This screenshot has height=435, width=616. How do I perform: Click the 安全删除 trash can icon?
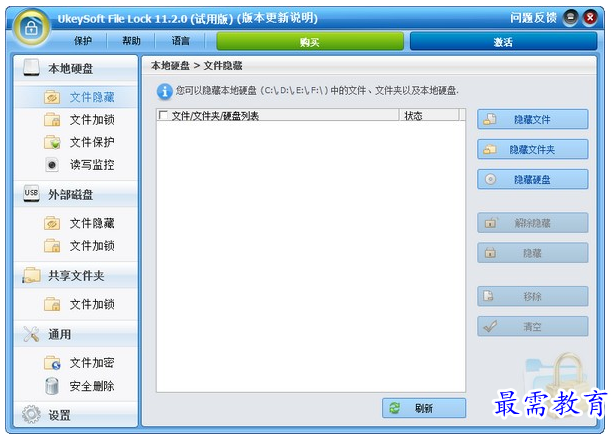point(52,386)
